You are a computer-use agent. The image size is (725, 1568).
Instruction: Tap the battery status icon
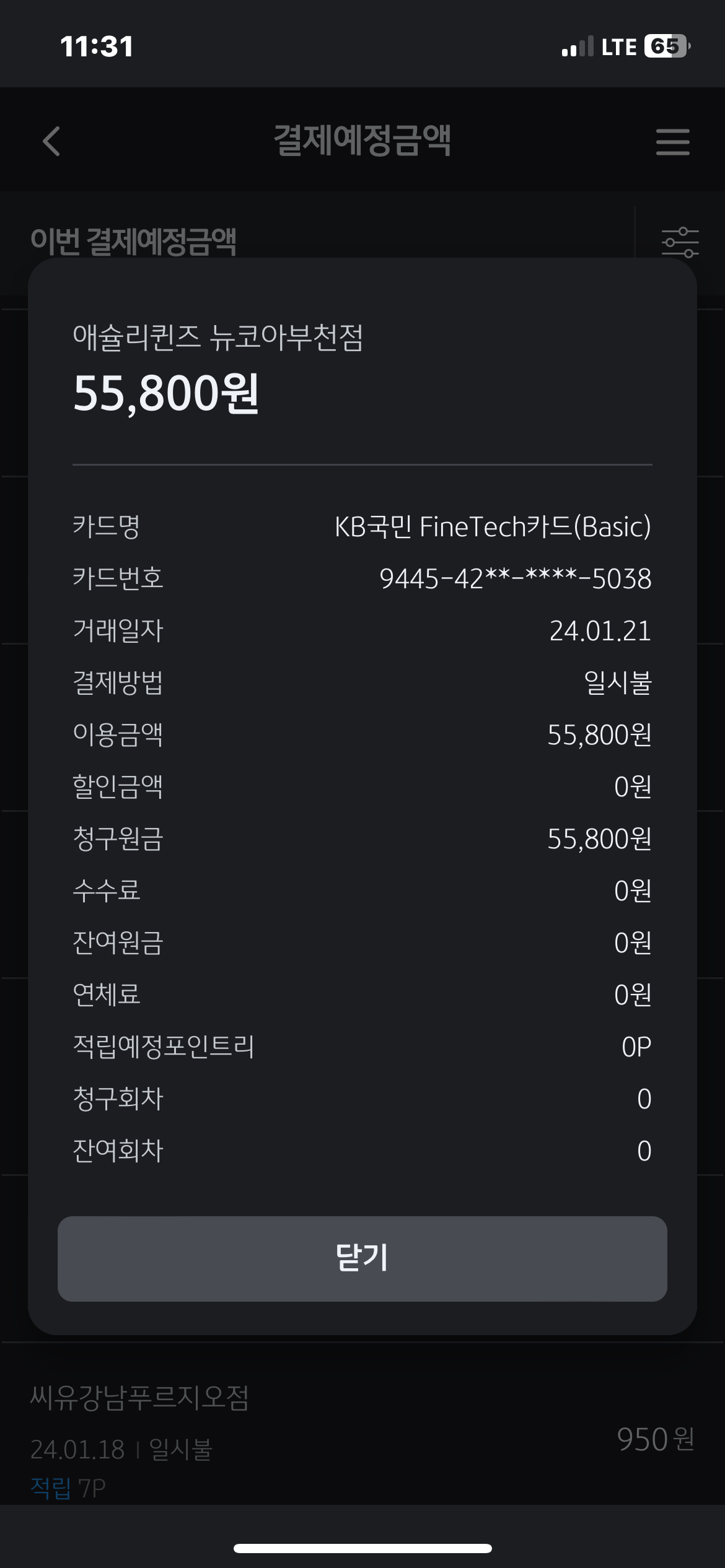coord(667,46)
